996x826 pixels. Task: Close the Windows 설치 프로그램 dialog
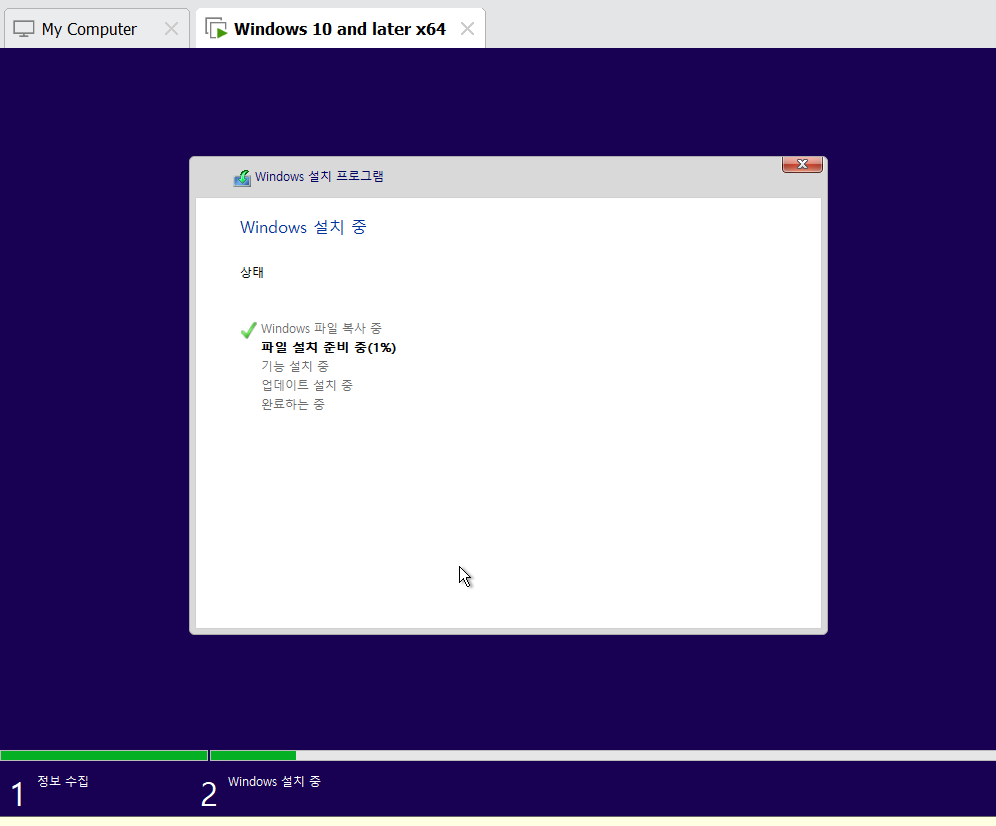pyautogui.click(x=802, y=165)
